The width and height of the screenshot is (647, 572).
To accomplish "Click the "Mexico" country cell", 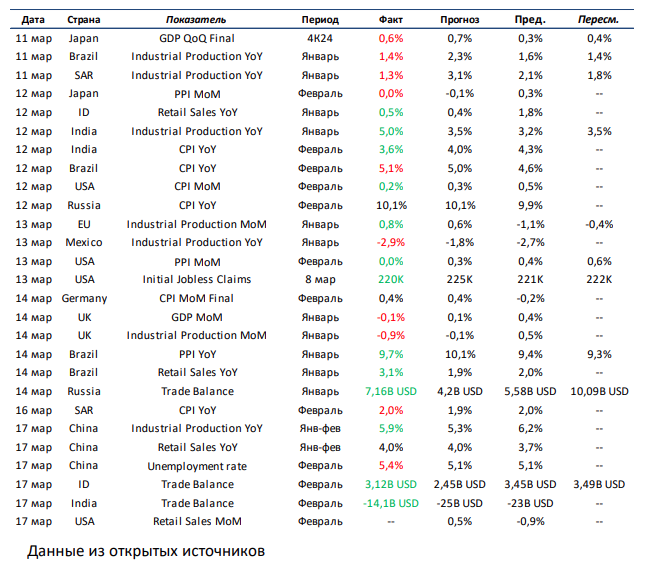I will (x=83, y=242).
